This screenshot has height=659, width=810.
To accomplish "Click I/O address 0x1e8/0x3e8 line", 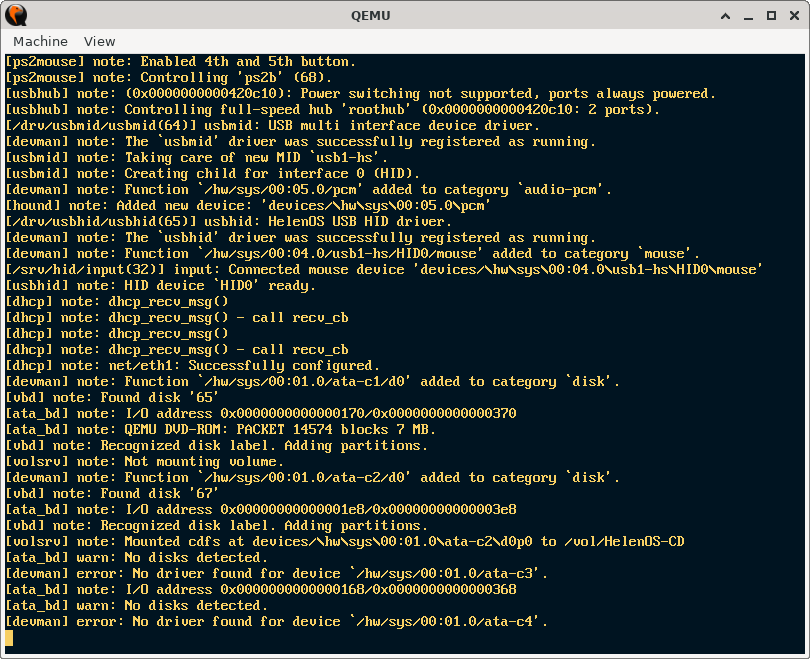I will (x=261, y=510).
